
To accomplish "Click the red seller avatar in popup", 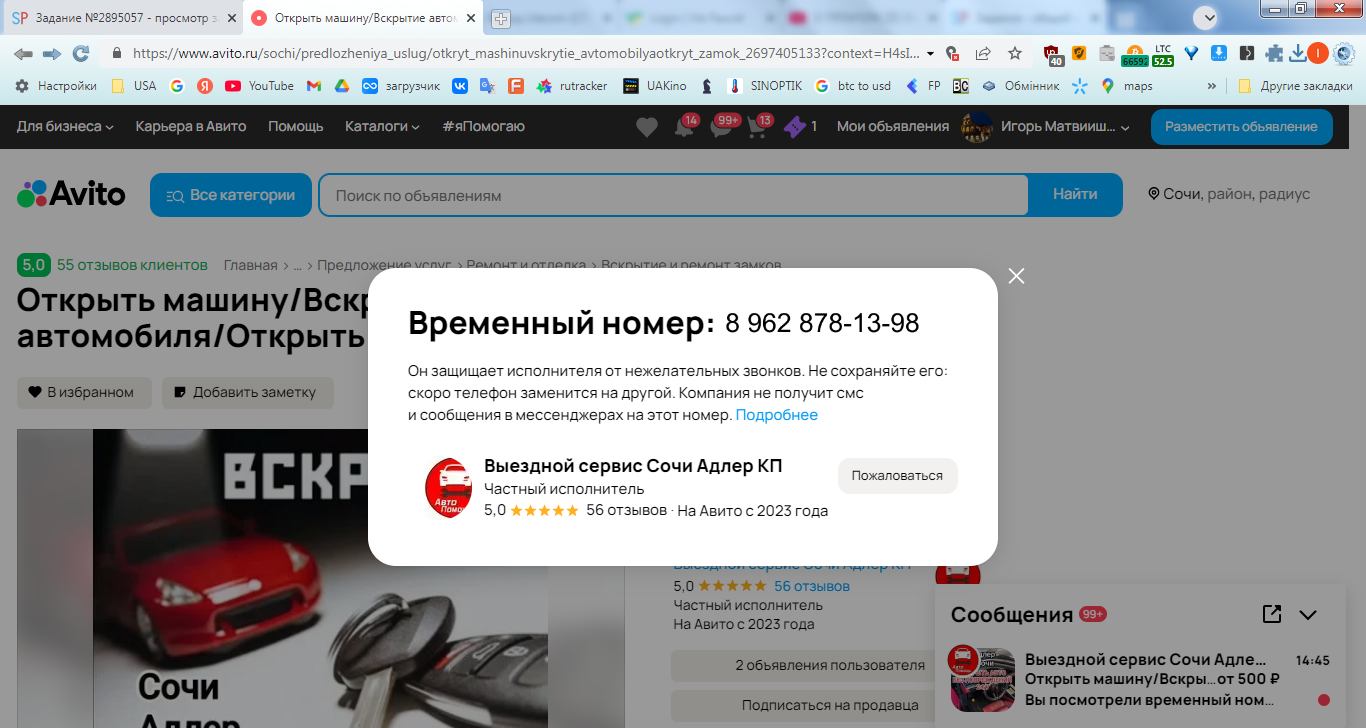I will [x=448, y=488].
